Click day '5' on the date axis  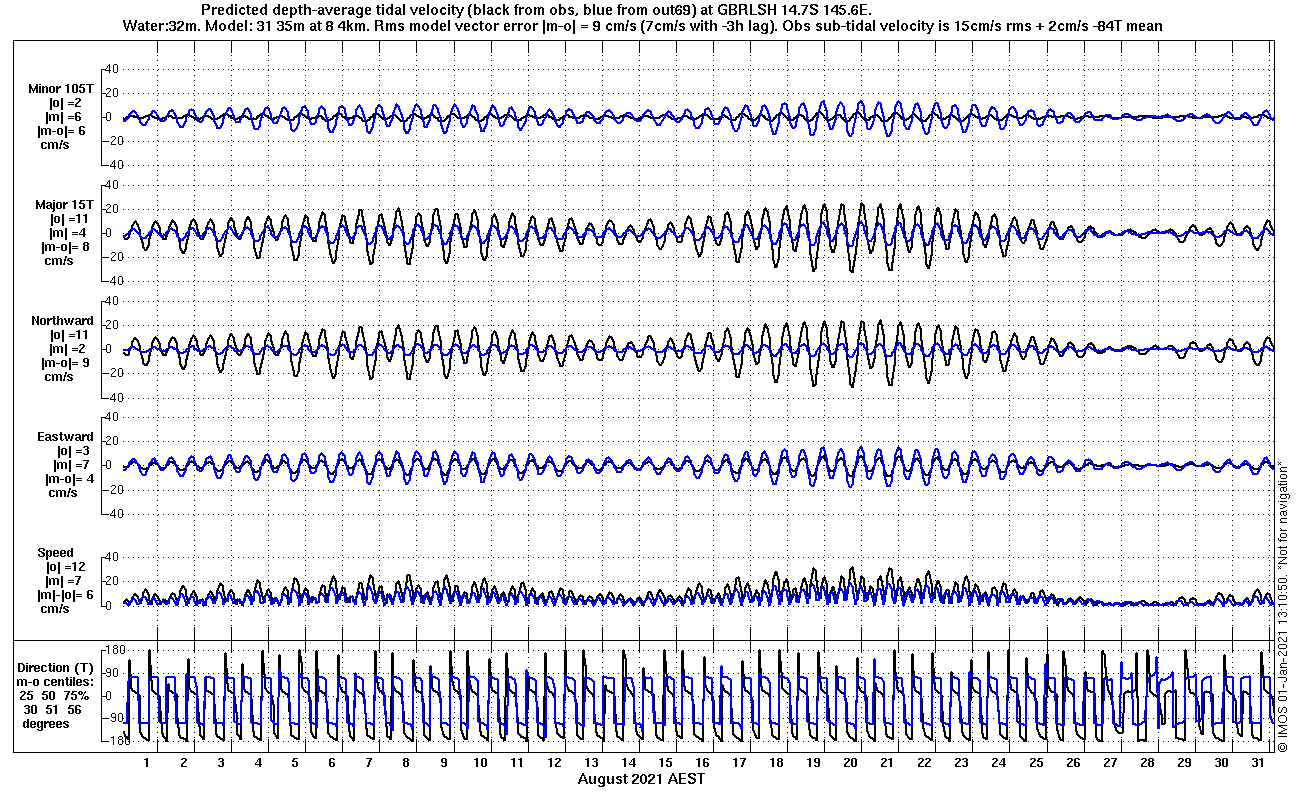pos(295,763)
